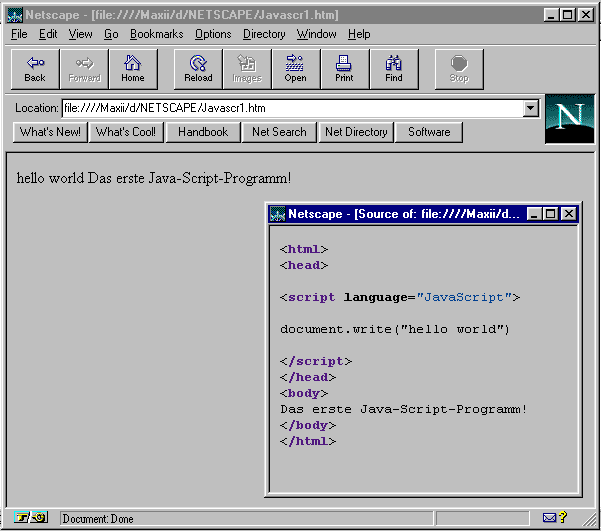Screen dimensions: 601x531
Task: Open mail via envelope icon in status bar
Action: (549, 518)
